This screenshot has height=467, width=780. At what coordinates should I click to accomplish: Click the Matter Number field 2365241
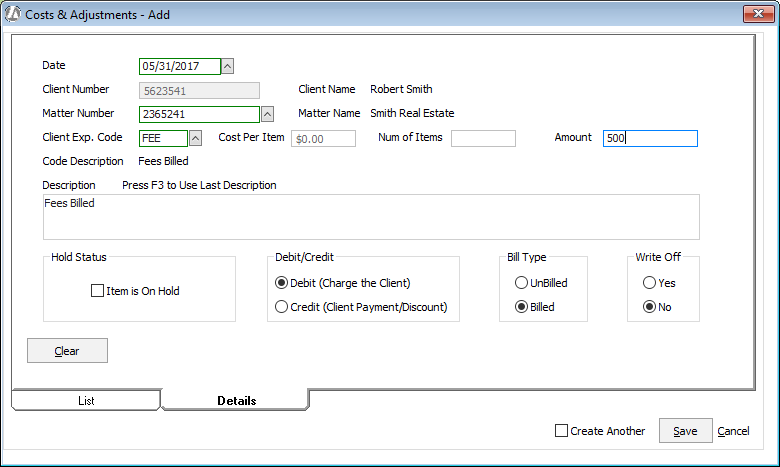(x=199, y=114)
